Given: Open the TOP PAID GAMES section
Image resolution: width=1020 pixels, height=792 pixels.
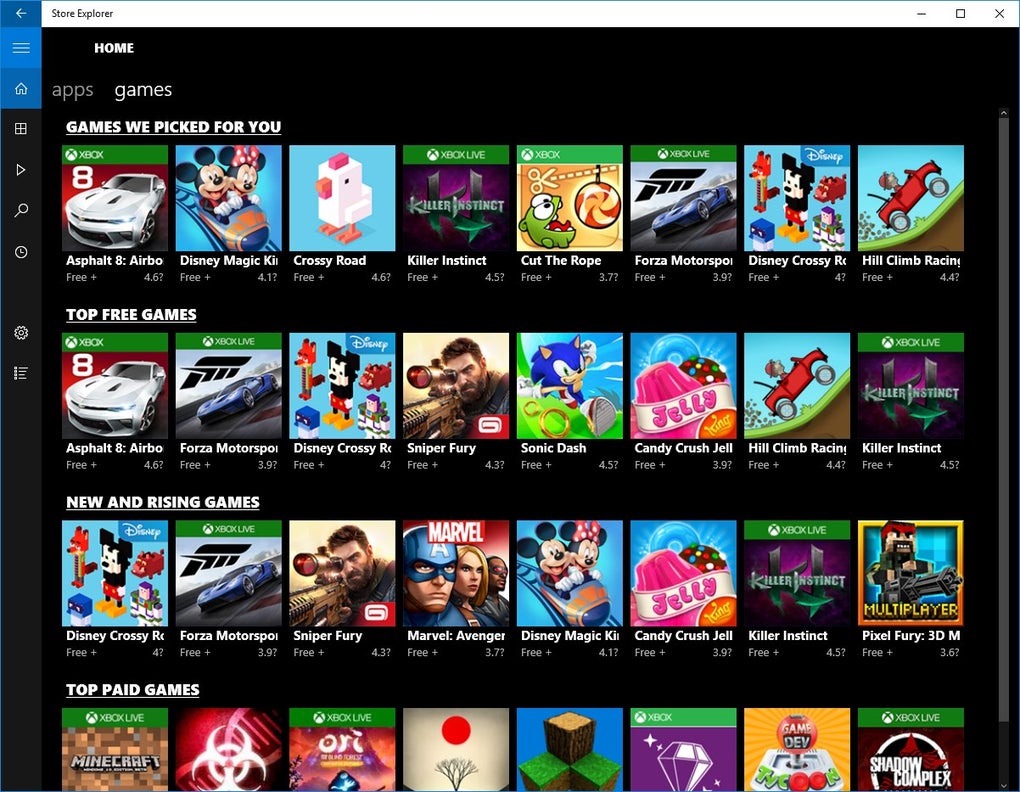Looking at the screenshot, I should point(131,689).
